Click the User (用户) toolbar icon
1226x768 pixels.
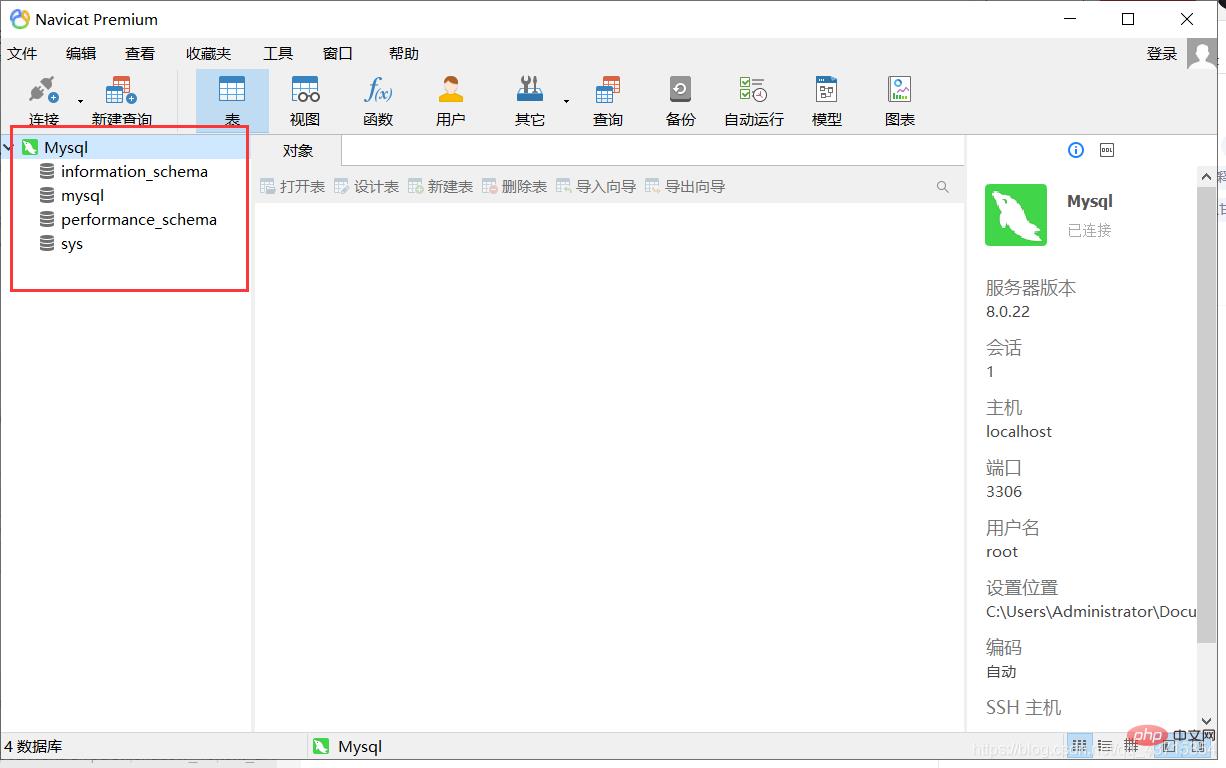coord(450,91)
